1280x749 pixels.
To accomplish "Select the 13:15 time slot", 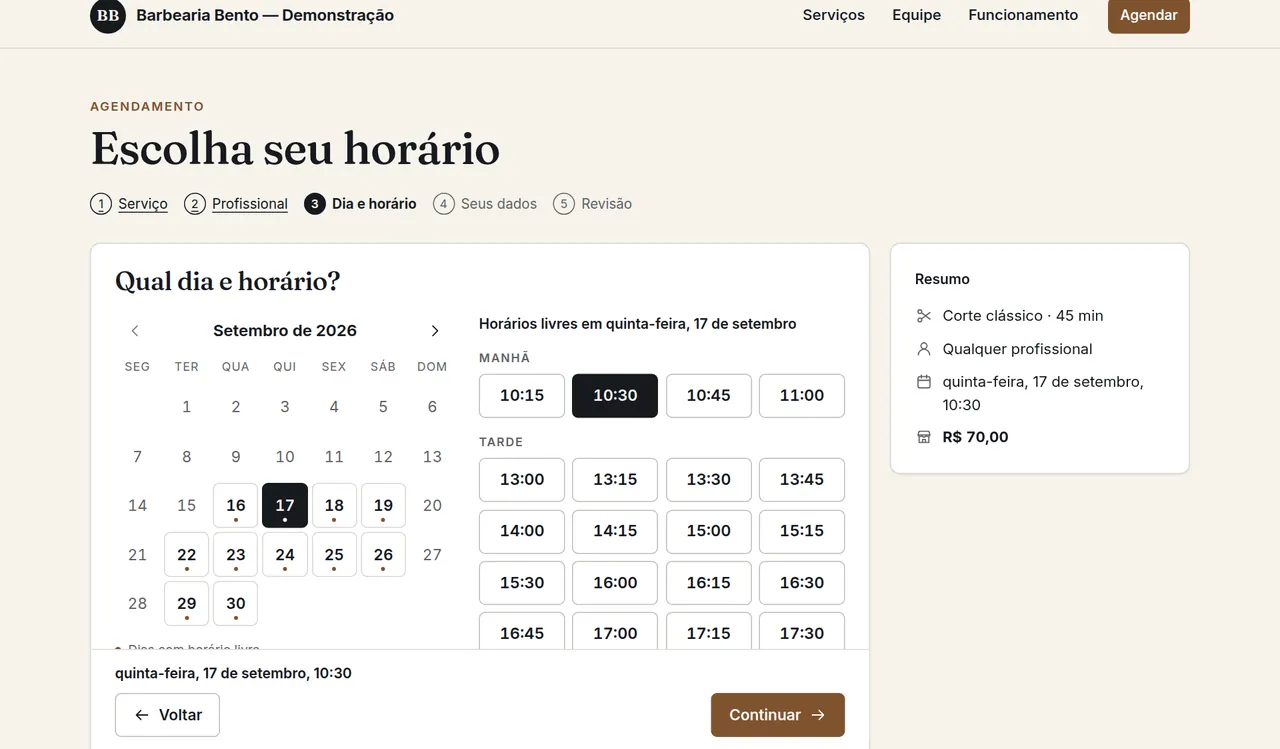I will (x=615, y=480).
